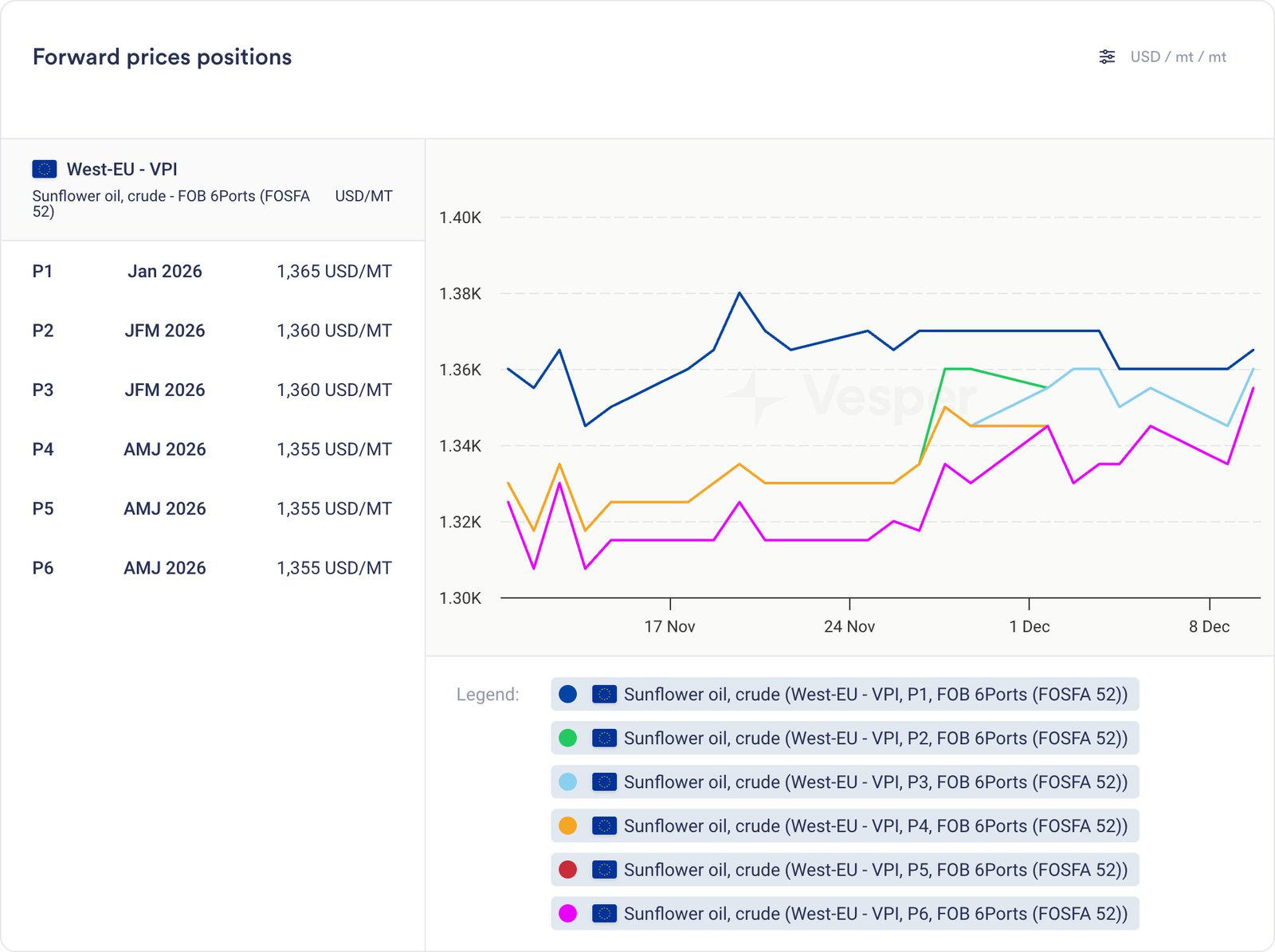1275x952 pixels.
Task: Select the P4 AMJ 2026 row
Action: [212, 449]
